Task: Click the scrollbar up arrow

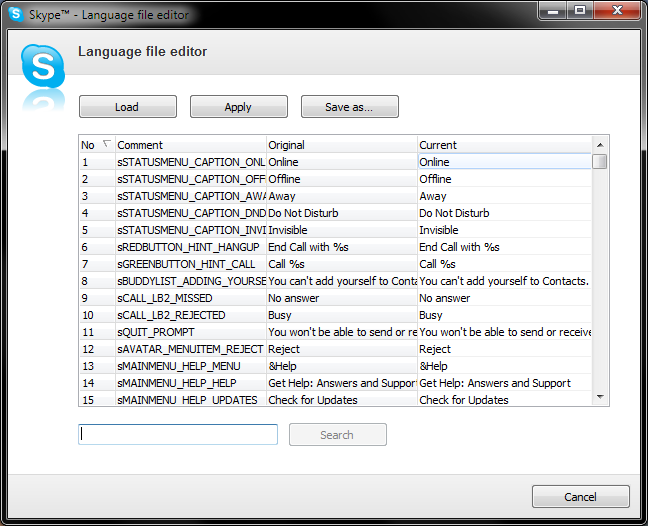Action: [x=600, y=145]
